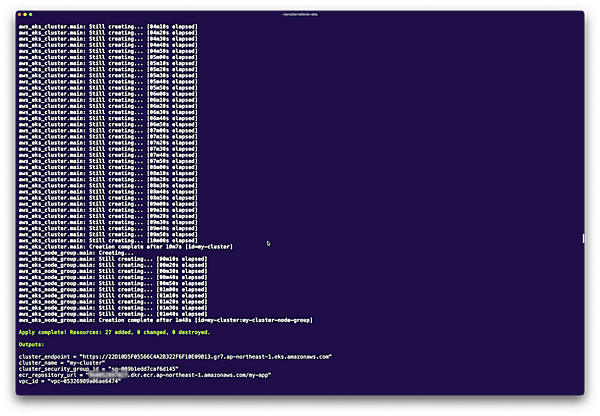This screenshot has height=416, width=600.
Task: Click the yellow minimize window button
Action: click(25, 14)
